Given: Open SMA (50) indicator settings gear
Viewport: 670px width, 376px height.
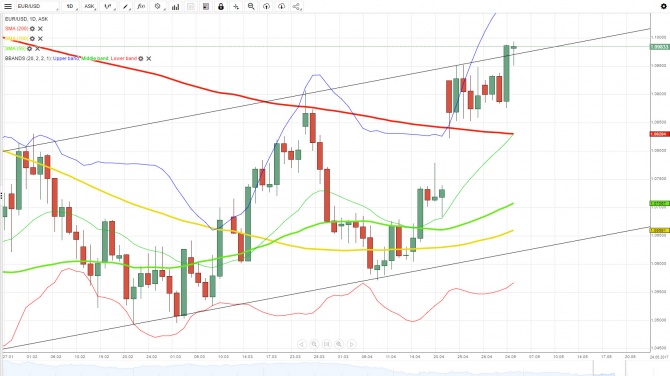Looking at the screenshot, I should coord(29,49).
